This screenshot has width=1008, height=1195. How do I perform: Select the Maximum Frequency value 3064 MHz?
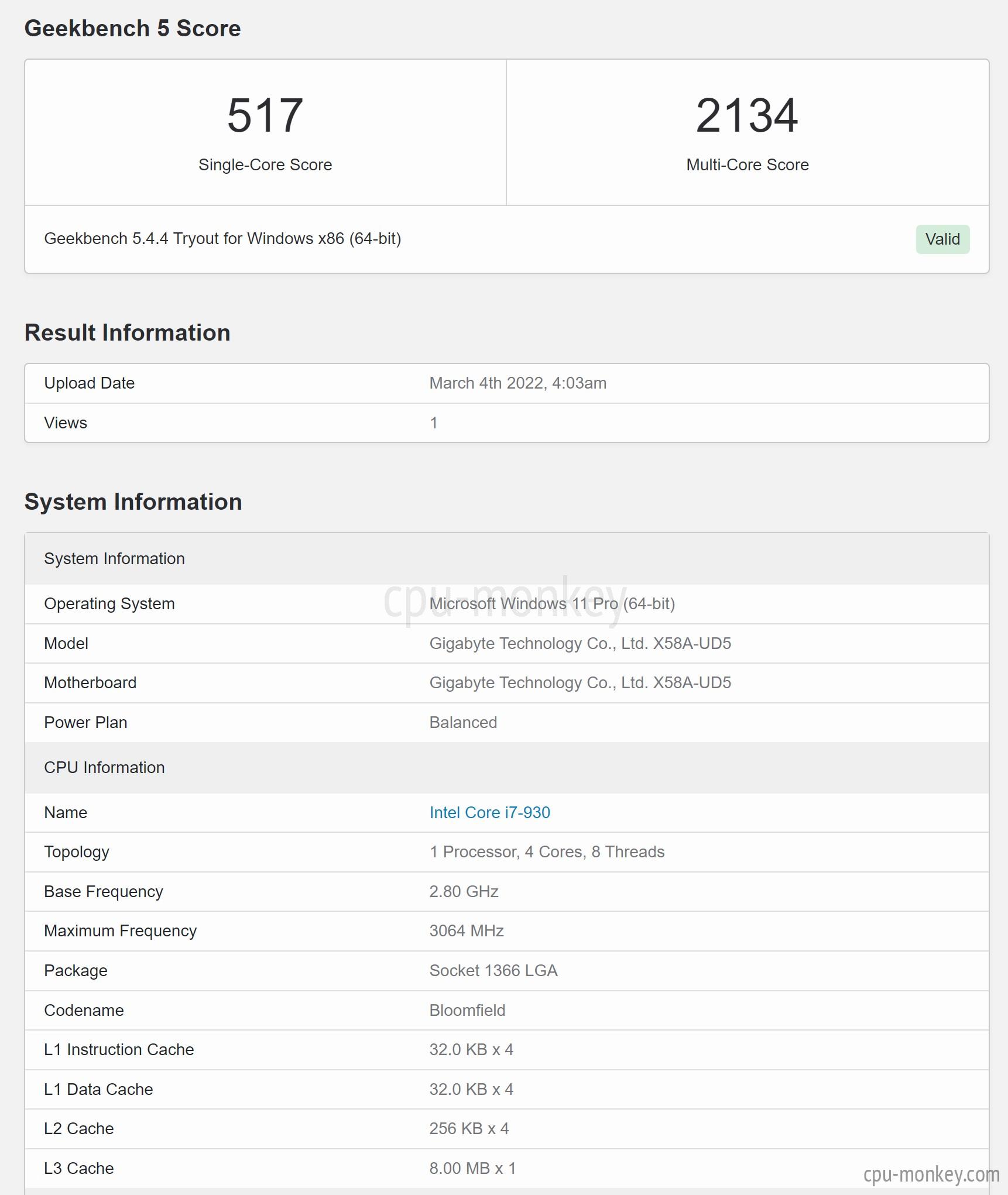(467, 930)
